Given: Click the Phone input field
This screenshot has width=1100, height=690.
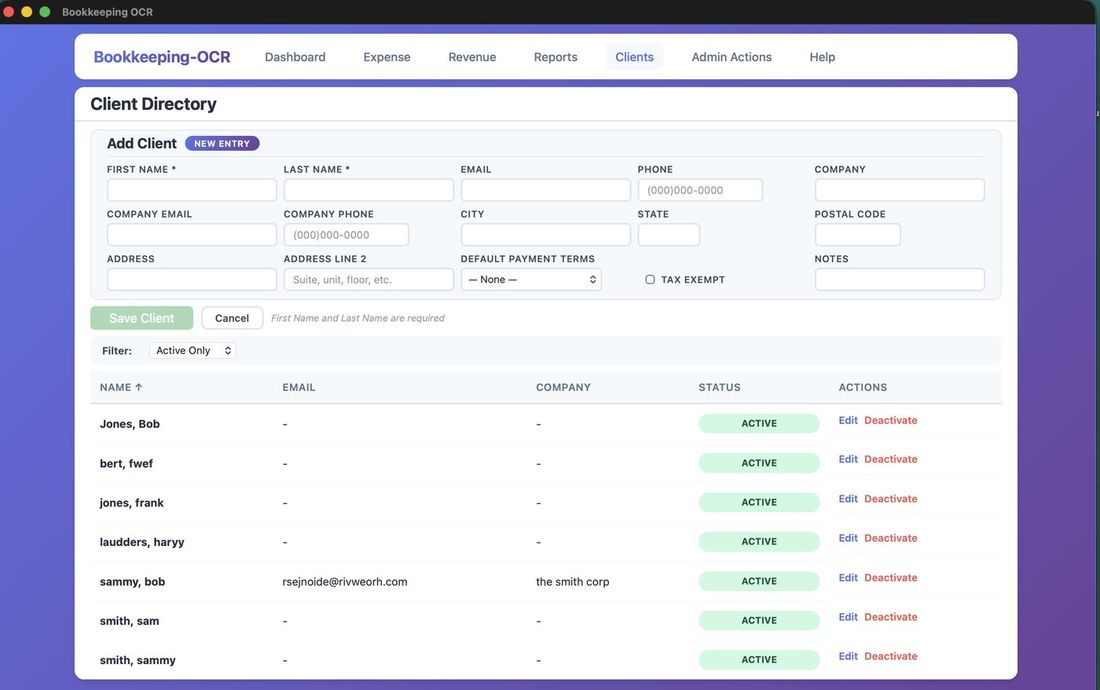Looking at the screenshot, I should coord(700,189).
